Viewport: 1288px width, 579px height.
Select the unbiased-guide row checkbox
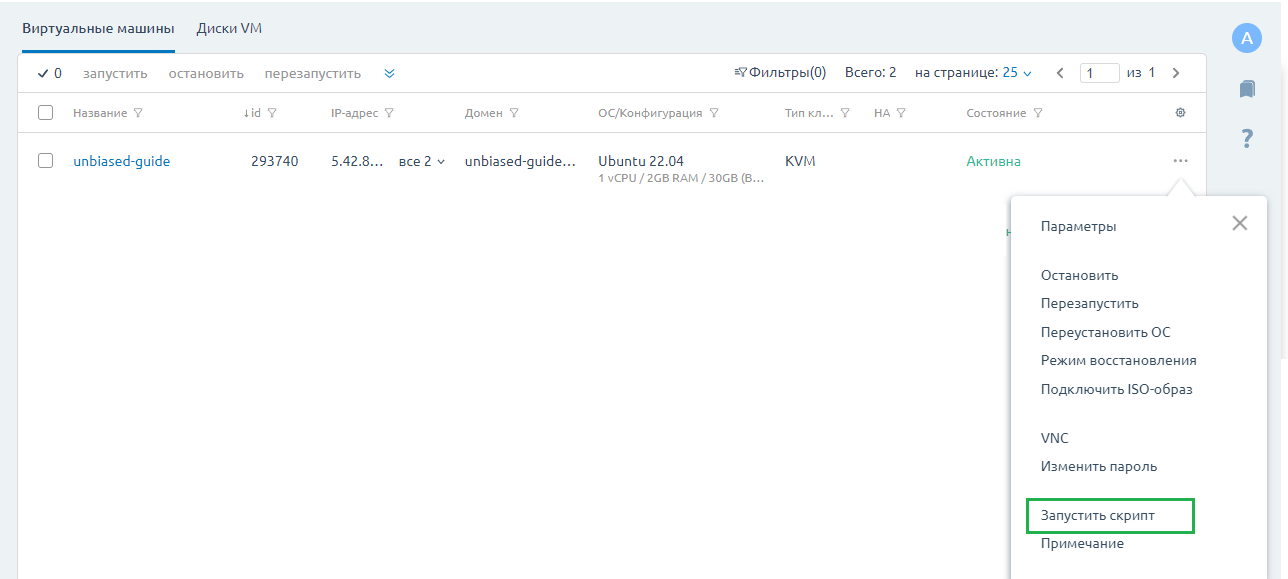[x=45, y=161]
